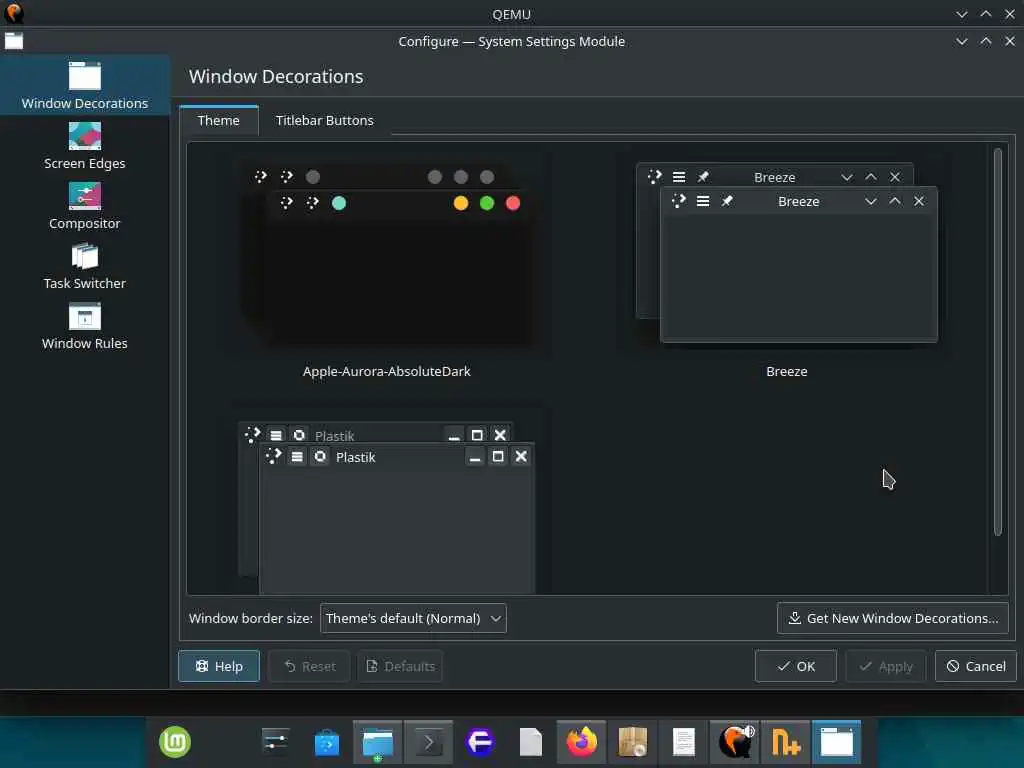Click the theme list vertical scrollbar

point(998,342)
